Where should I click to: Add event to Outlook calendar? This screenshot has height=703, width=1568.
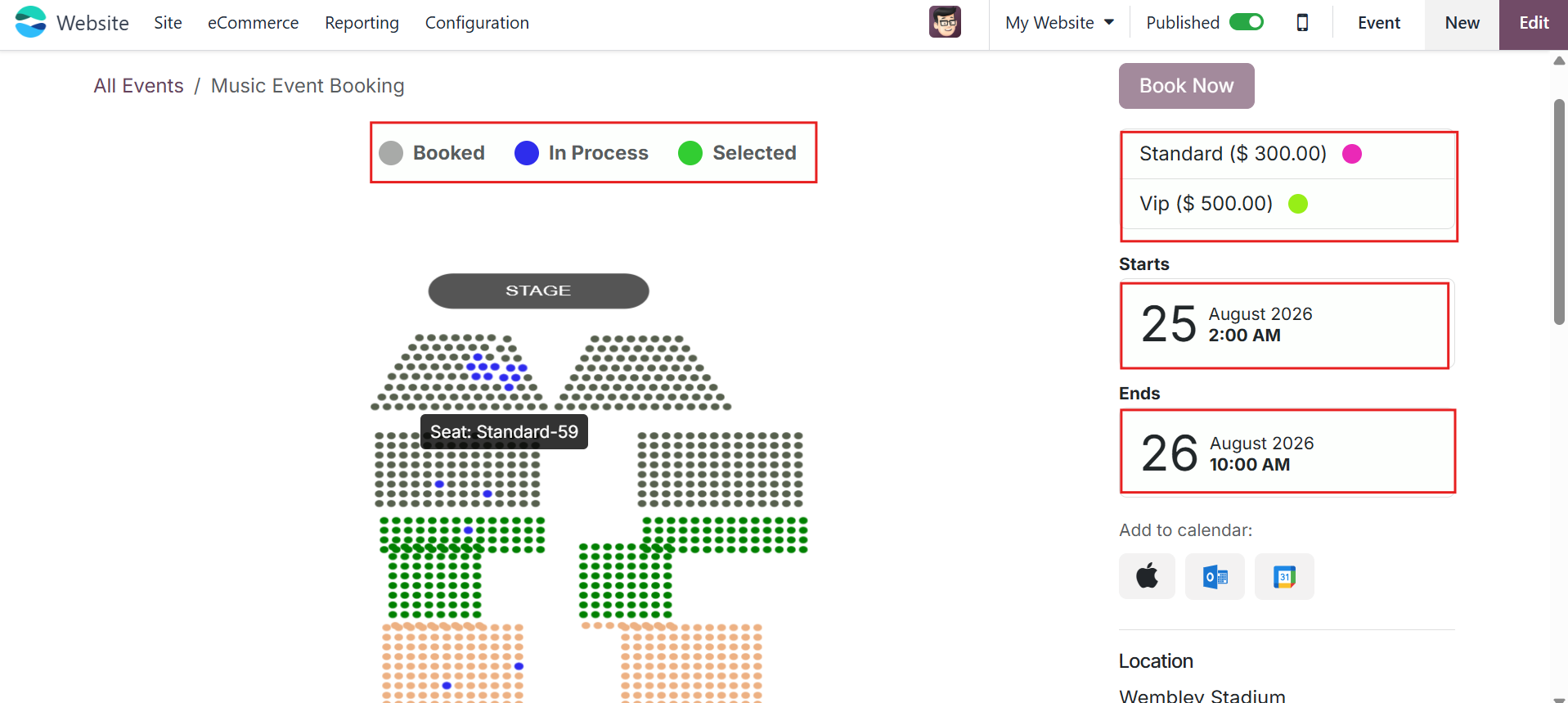point(1215,576)
